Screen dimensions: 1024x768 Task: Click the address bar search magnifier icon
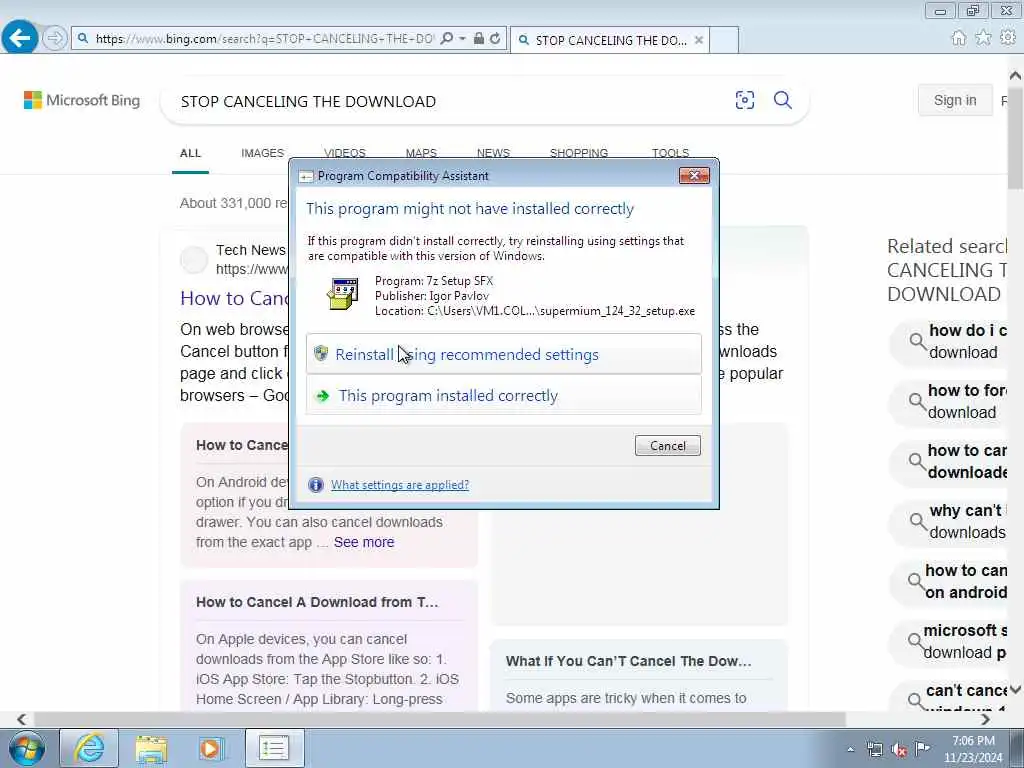tap(447, 39)
